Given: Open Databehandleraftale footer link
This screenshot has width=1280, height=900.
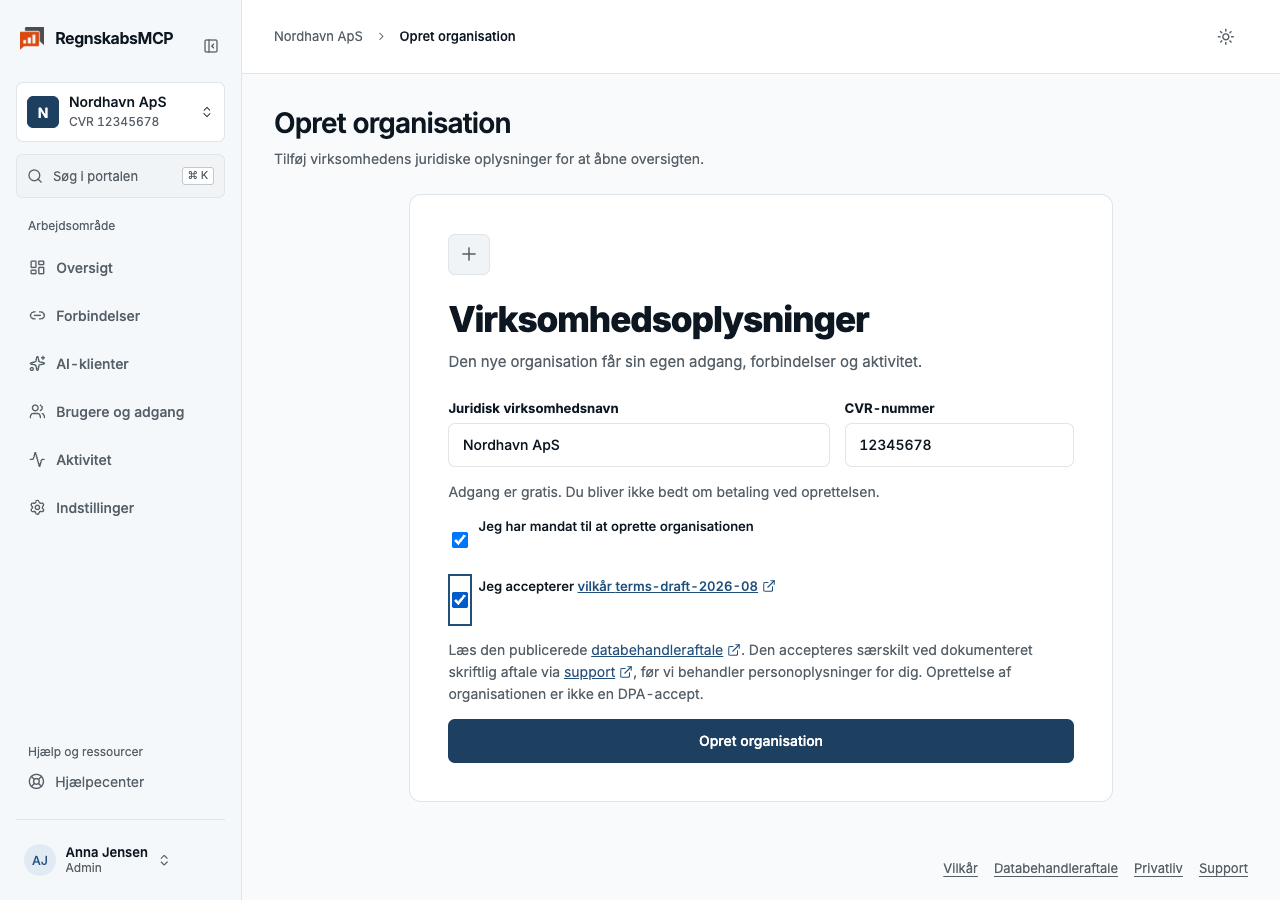Looking at the screenshot, I should (1056, 869).
